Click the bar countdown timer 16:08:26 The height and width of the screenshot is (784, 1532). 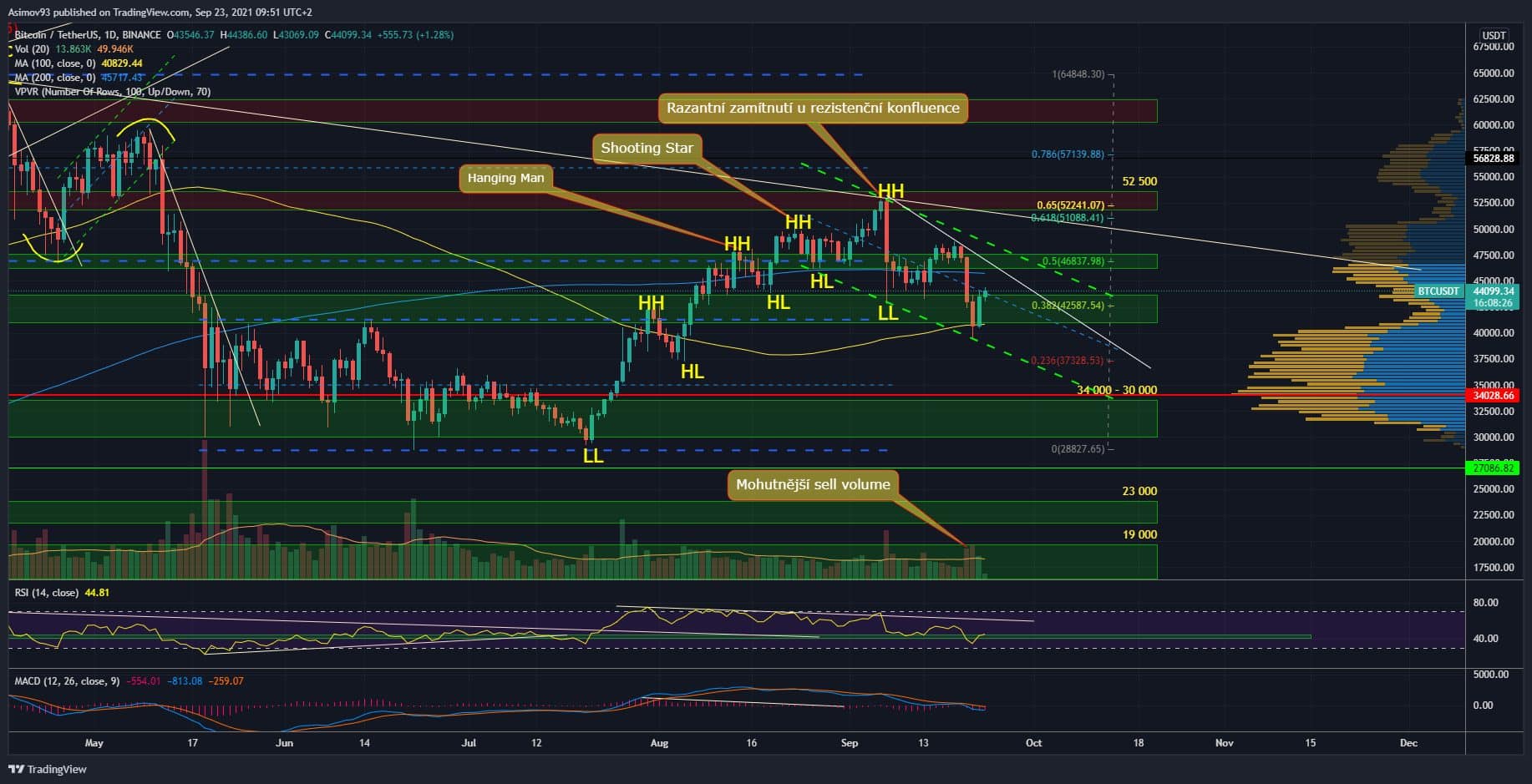point(1493,303)
